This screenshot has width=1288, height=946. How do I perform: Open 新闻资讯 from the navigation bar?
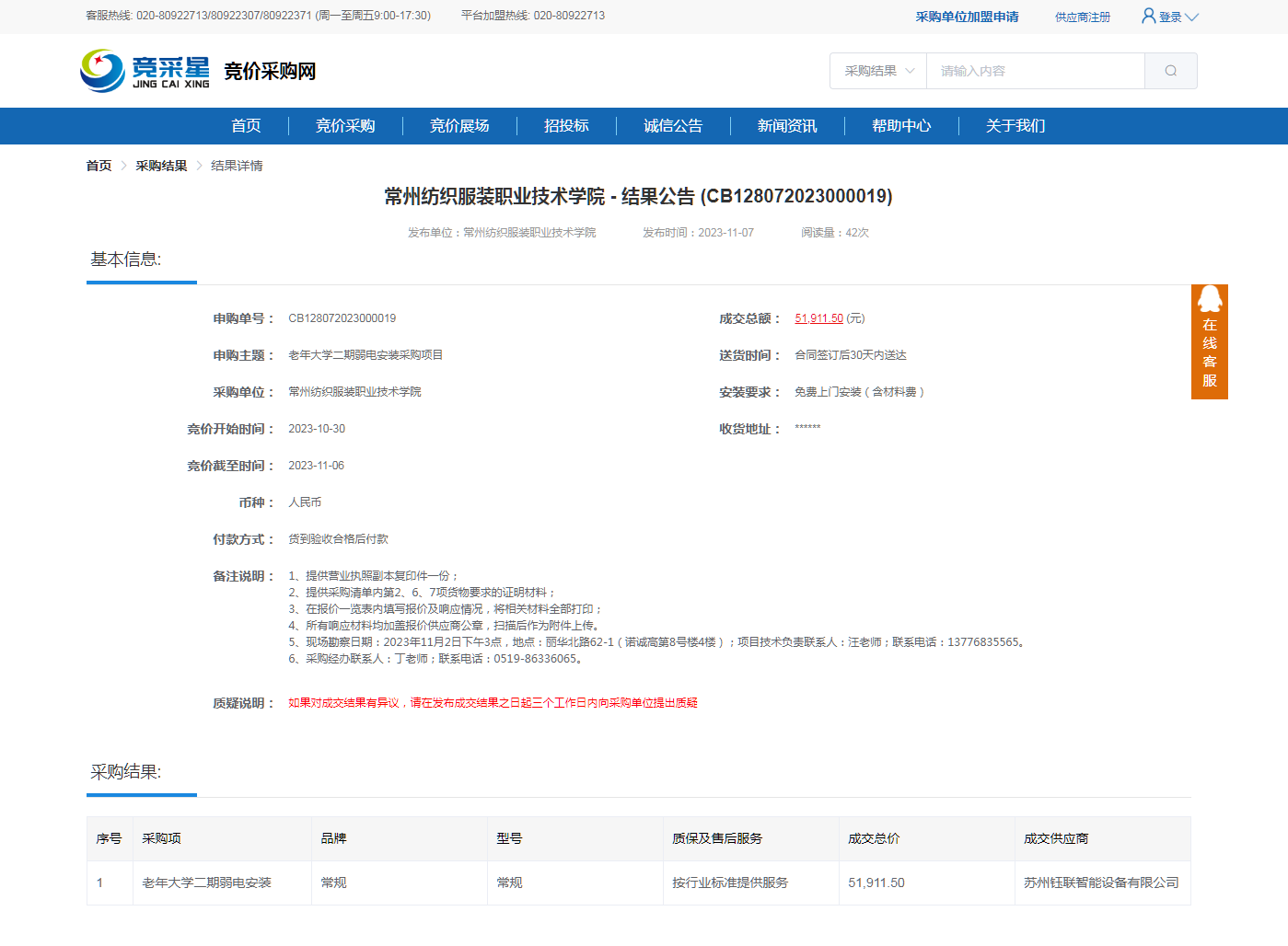[x=787, y=126]
